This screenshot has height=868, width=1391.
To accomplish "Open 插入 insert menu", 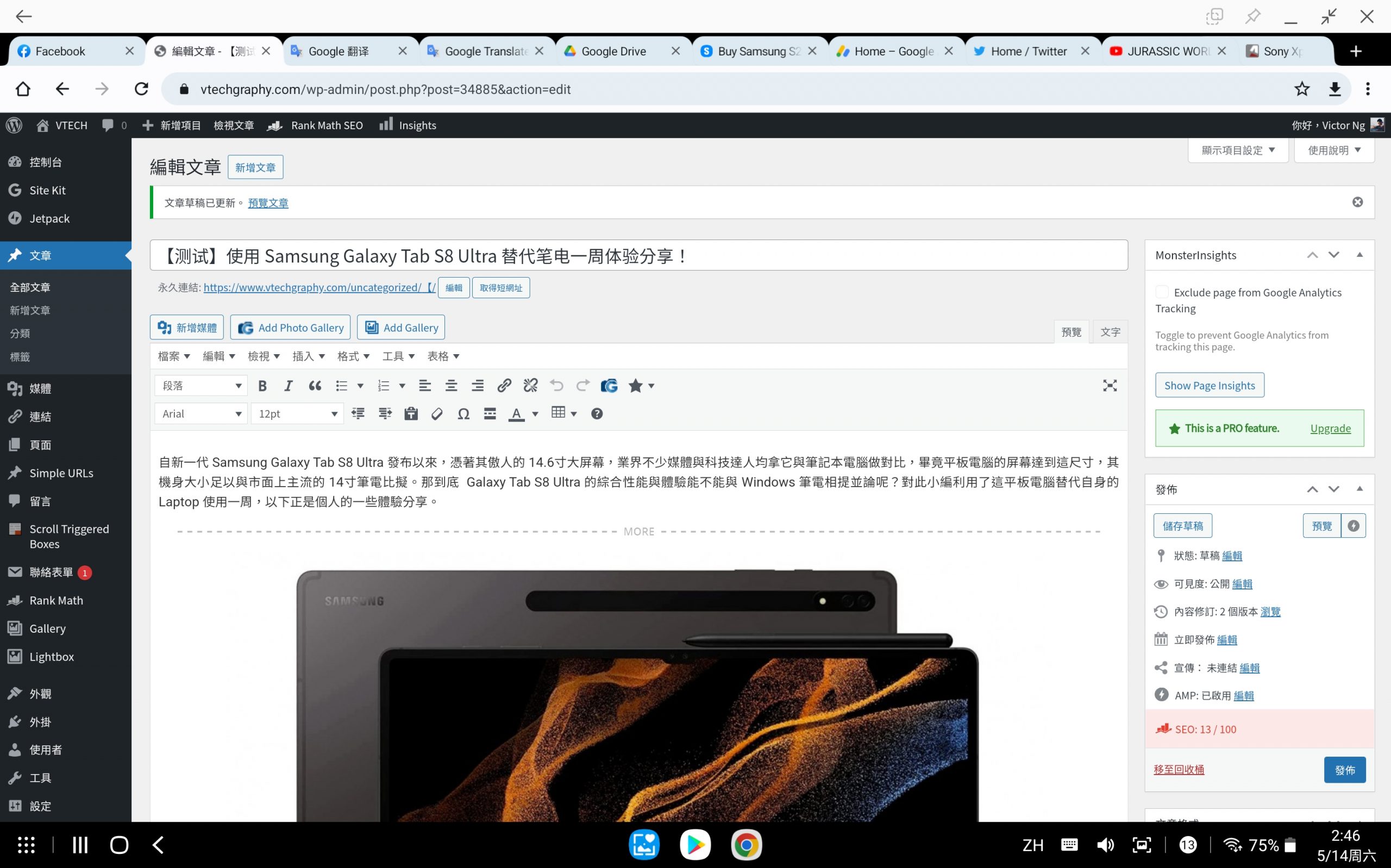I will pos(308,356).
